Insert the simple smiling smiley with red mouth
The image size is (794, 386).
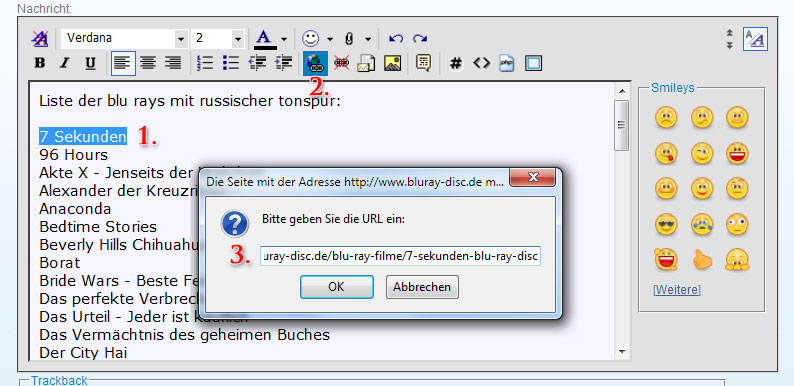coord(702,188)
